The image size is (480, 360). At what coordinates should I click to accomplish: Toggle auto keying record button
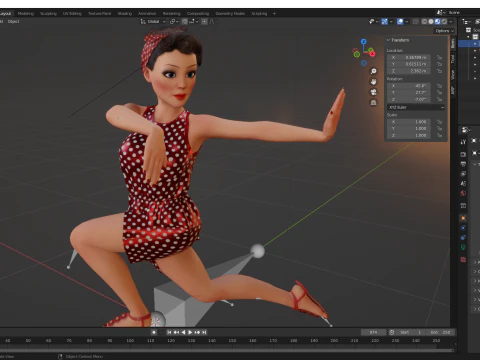point(154,332)
